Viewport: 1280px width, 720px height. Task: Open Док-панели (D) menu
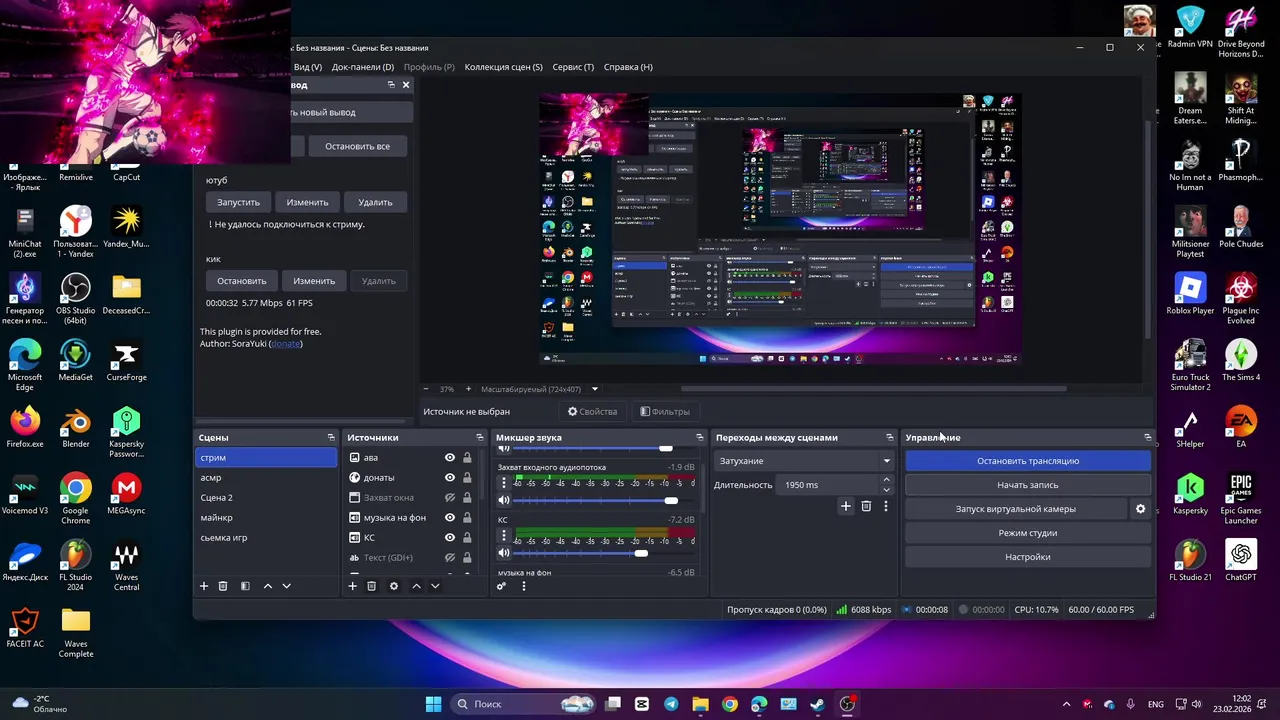(x=363, y=67)
